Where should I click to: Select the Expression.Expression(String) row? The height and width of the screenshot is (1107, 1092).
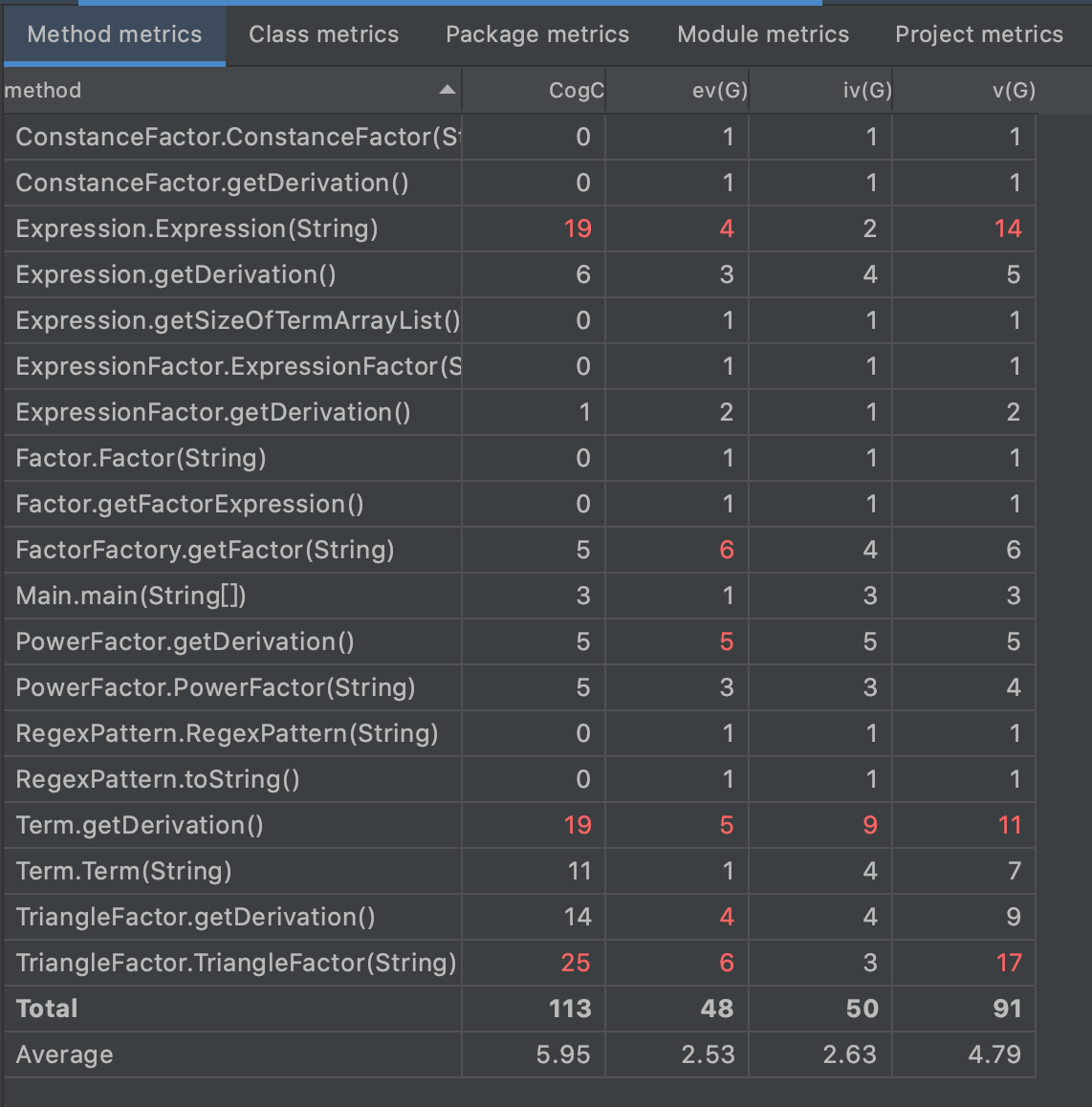197,228
